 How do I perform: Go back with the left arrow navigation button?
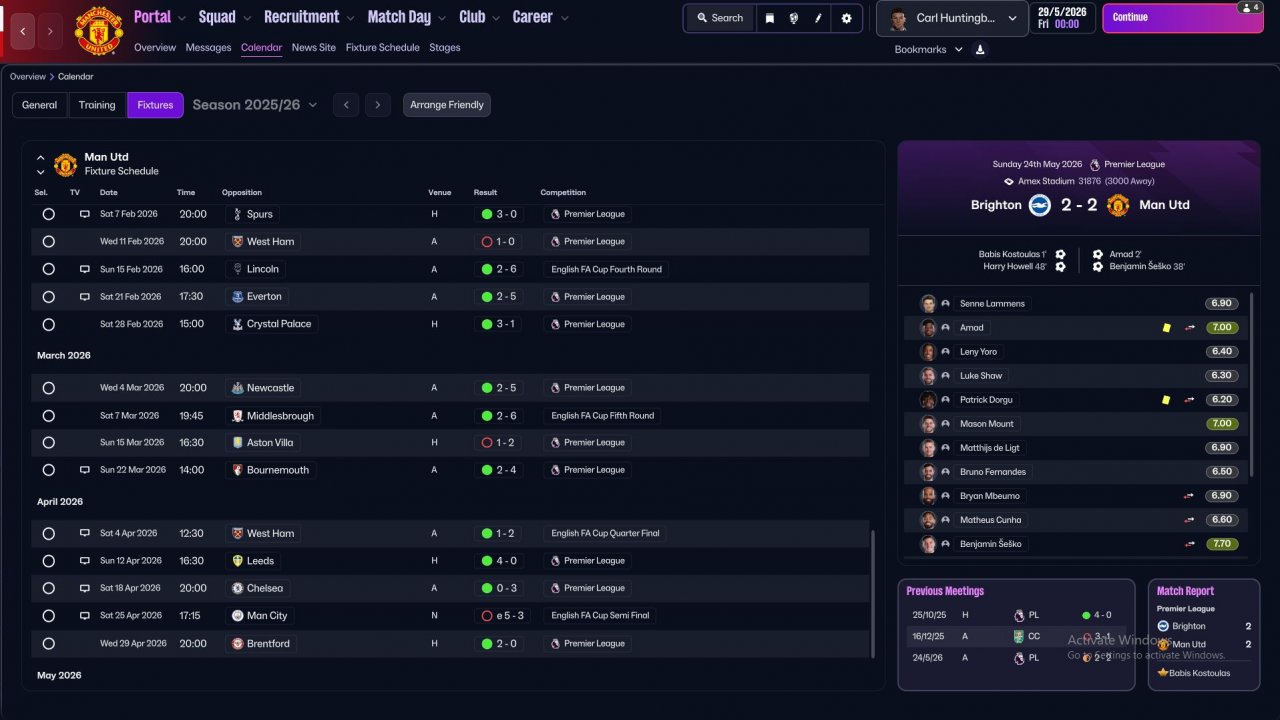click(23, 32)
